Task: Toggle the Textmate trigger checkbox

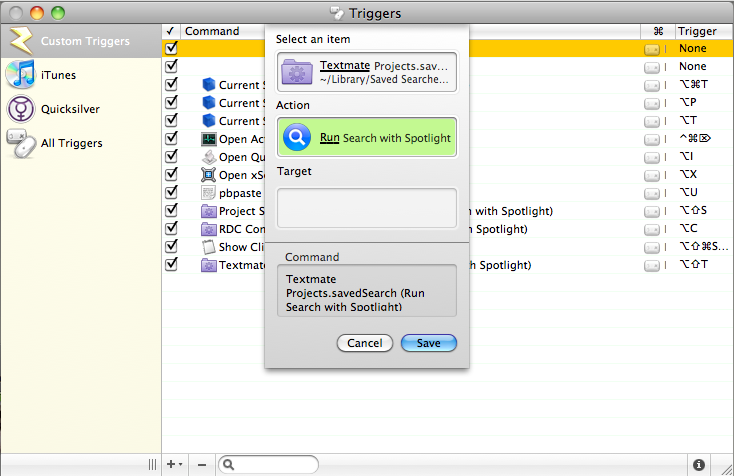Action: [x=171, y=264]
